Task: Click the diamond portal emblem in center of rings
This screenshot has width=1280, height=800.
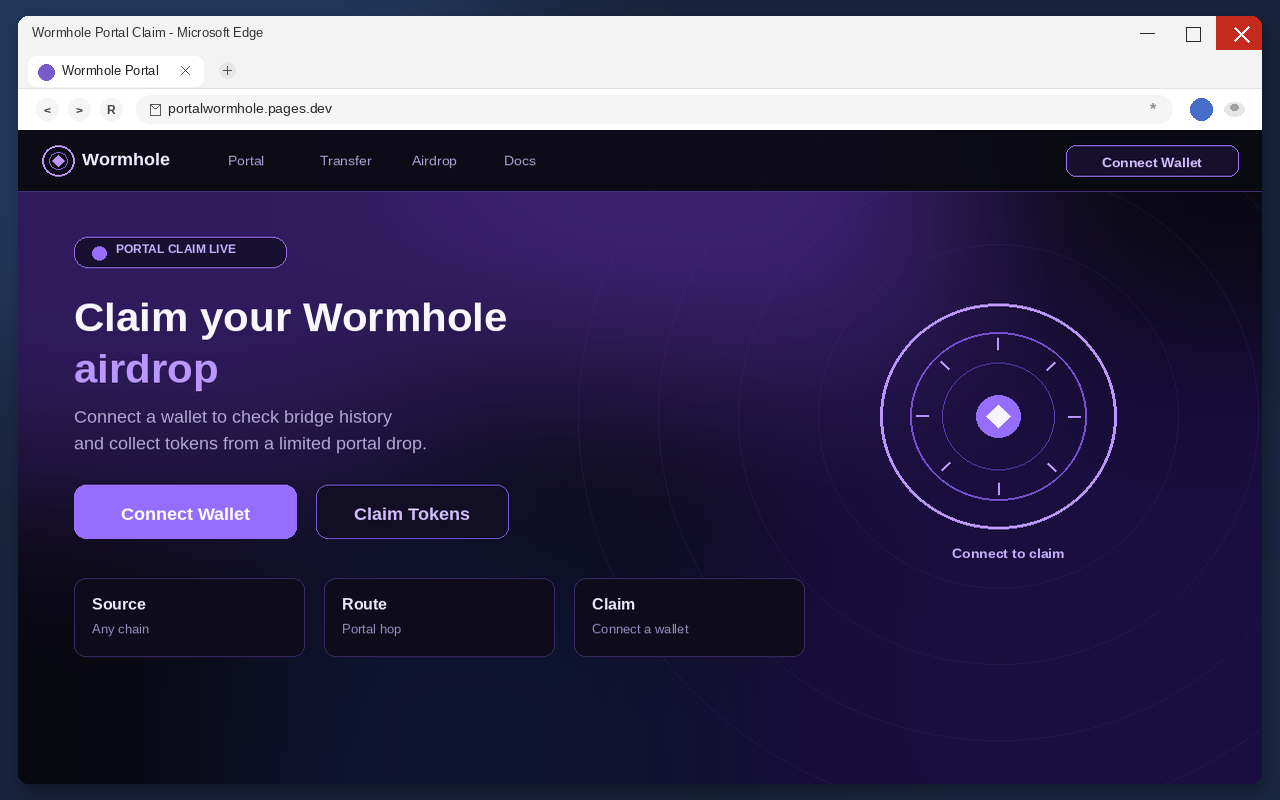Action: coord(998,416)
